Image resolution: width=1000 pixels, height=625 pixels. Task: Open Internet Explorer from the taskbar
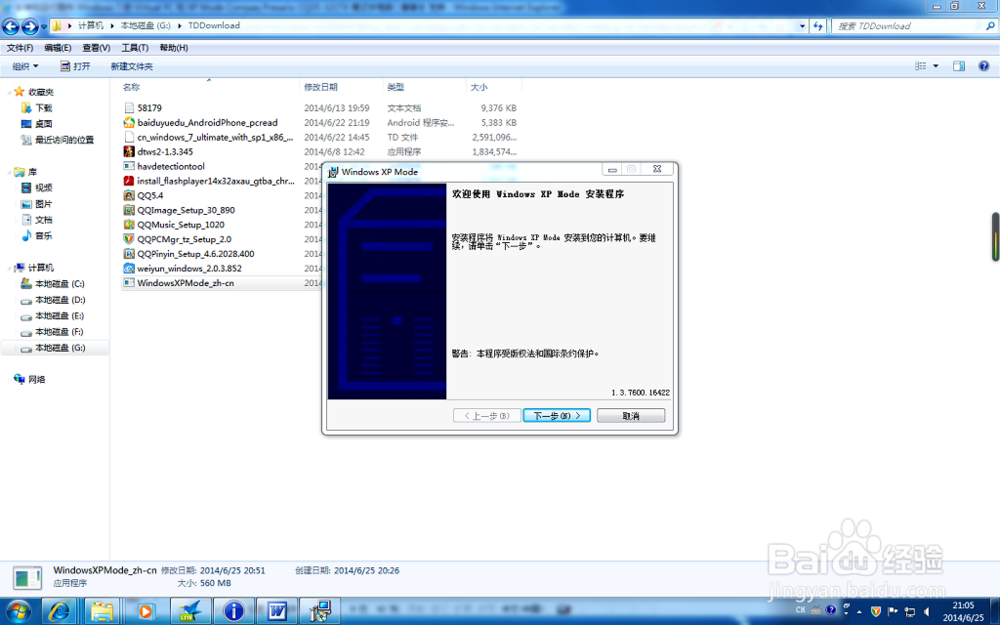click(59, 612)
